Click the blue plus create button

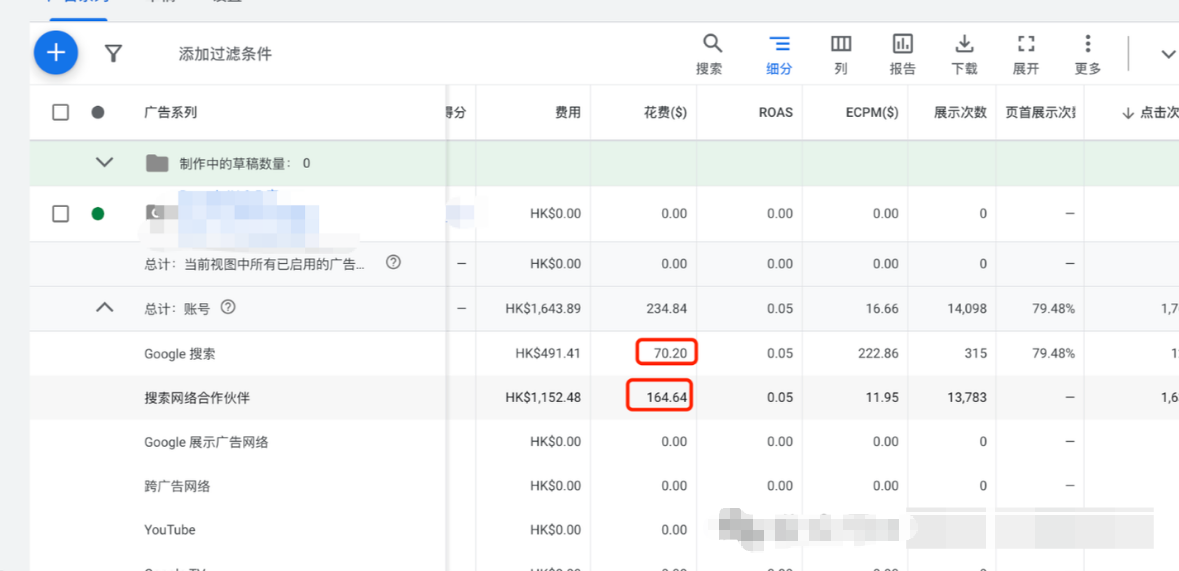click(x=56, y=53)
